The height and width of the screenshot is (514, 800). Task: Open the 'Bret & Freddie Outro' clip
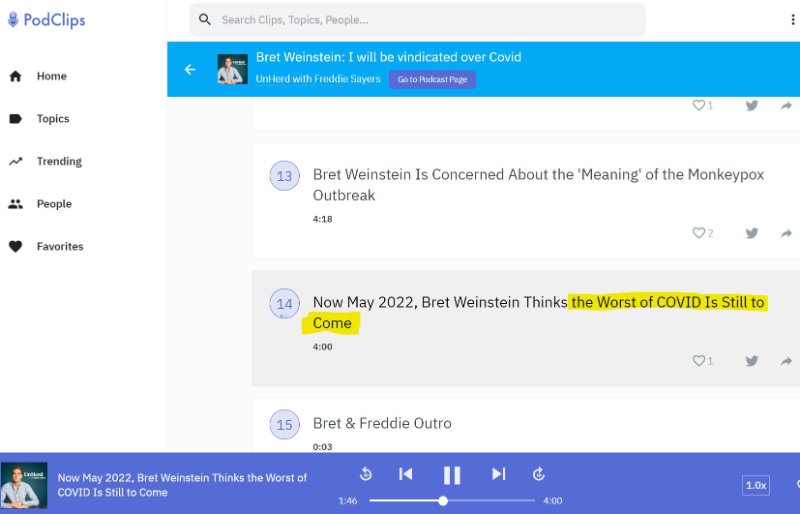(x=382, y=423)
